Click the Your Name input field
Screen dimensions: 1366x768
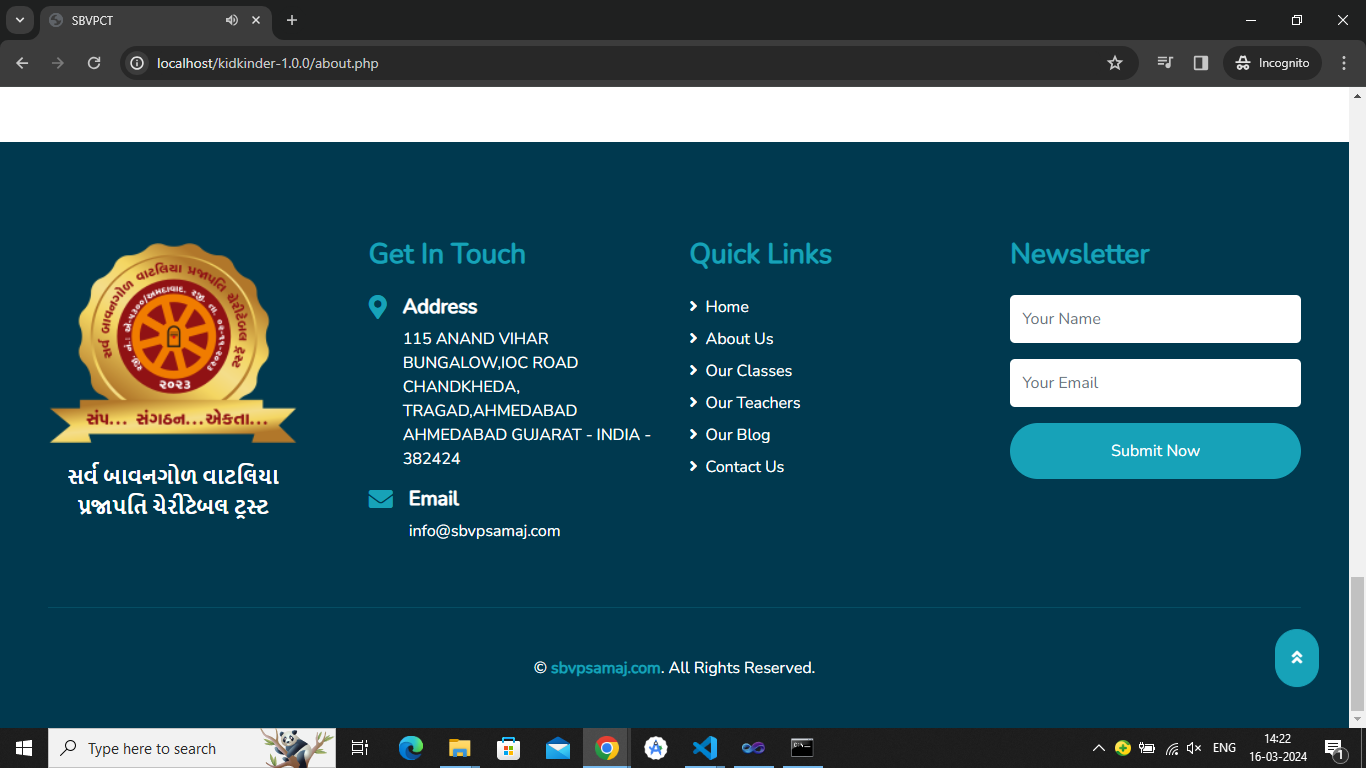tap(1155, 319)
